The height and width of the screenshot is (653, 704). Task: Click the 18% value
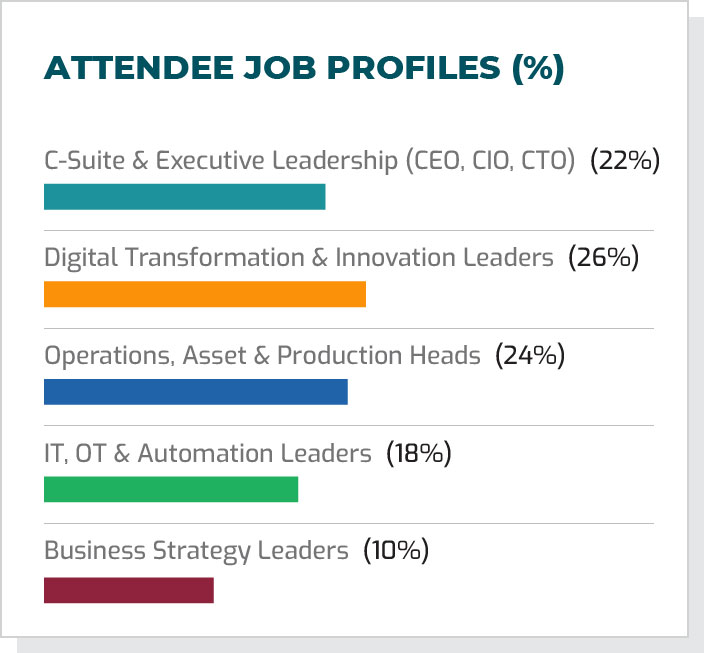(419, 453)
